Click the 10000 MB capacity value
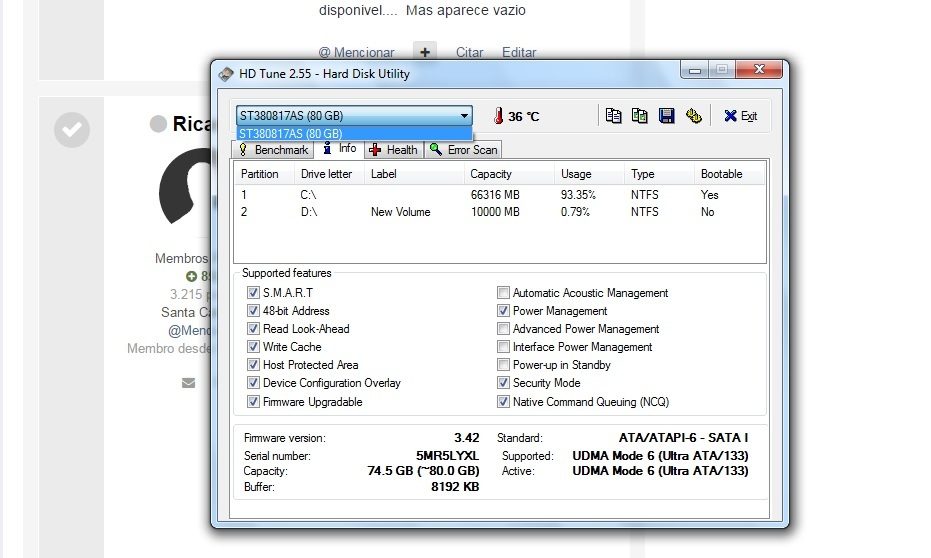Image resolution: width=931 pixels, height=558 pixels. coord(495,212)
